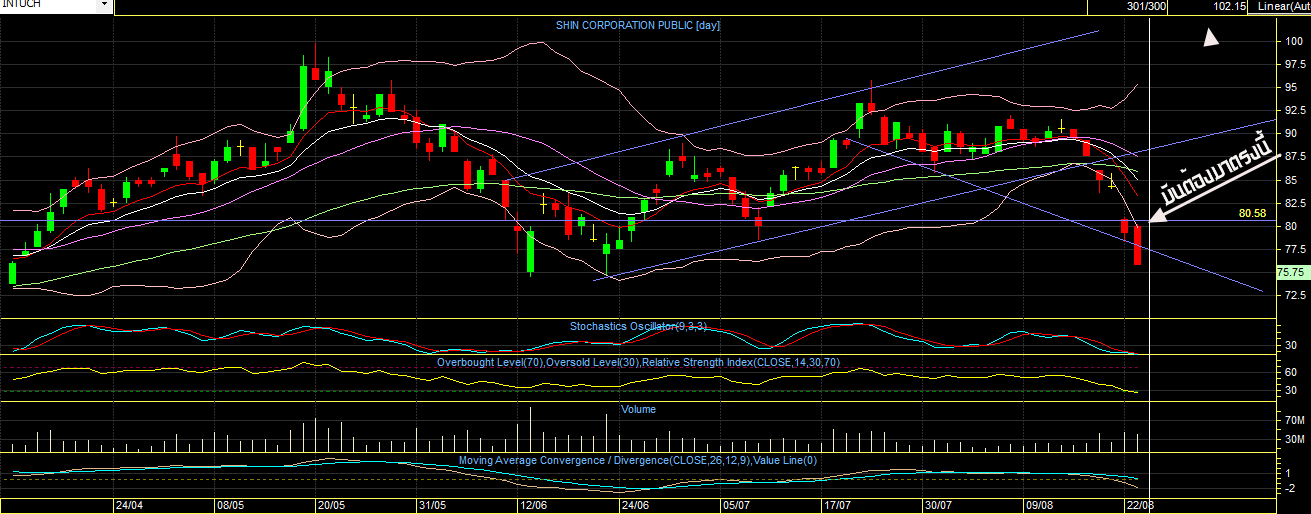The image size is (1311, 514).
Task: Select the Linear(Auto) scale mode label
Action: coord(1284,6)
